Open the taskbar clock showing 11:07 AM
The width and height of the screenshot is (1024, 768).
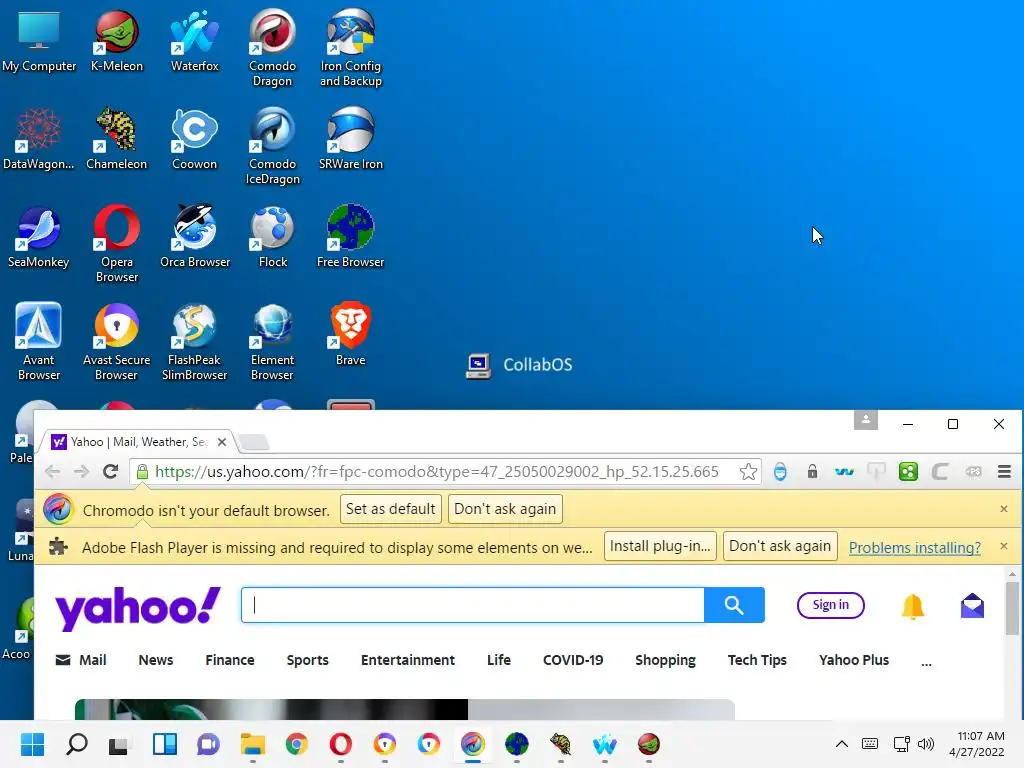(x=977, y=744)
